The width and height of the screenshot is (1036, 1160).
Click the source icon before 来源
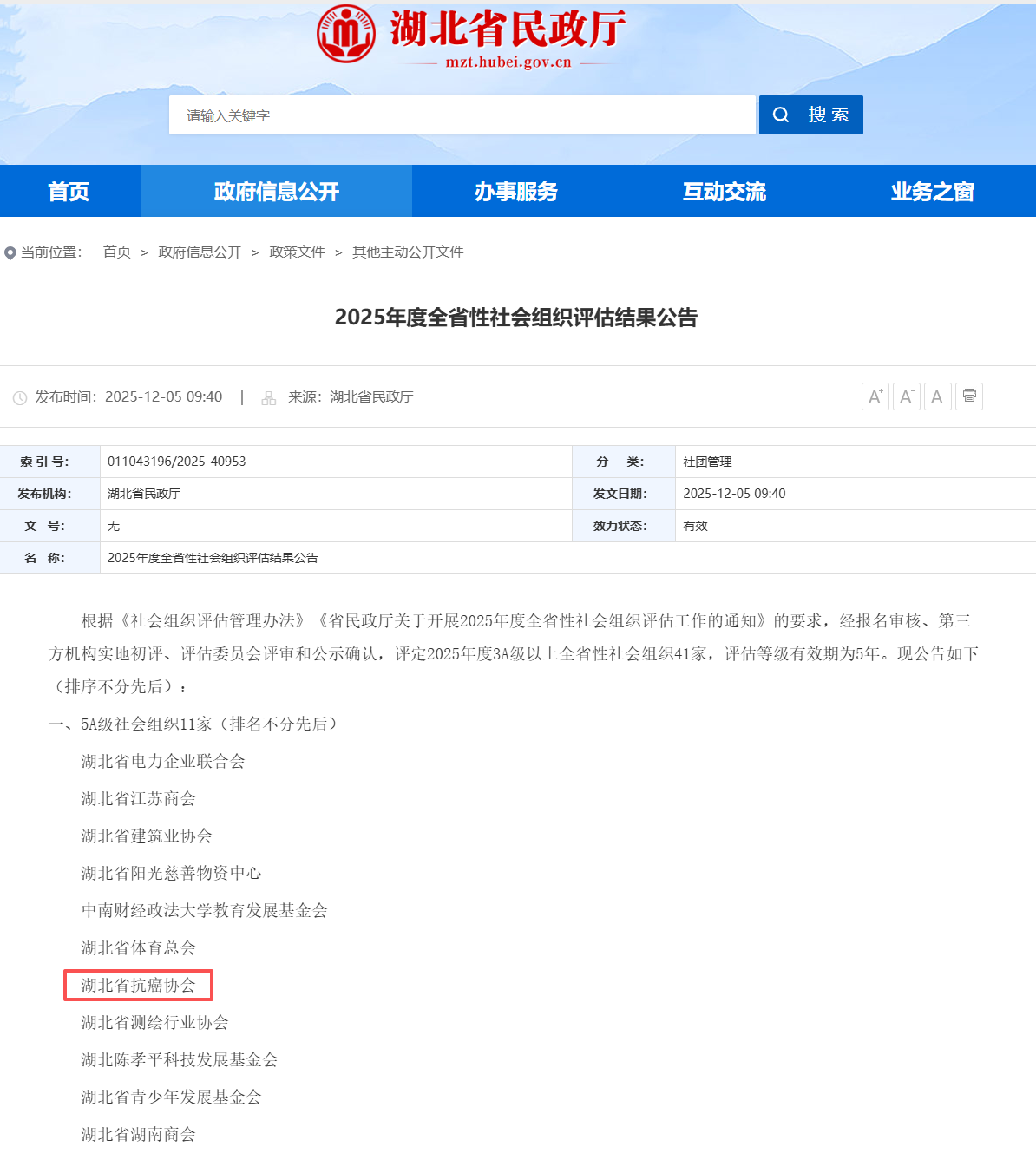(x=269, y=398)
